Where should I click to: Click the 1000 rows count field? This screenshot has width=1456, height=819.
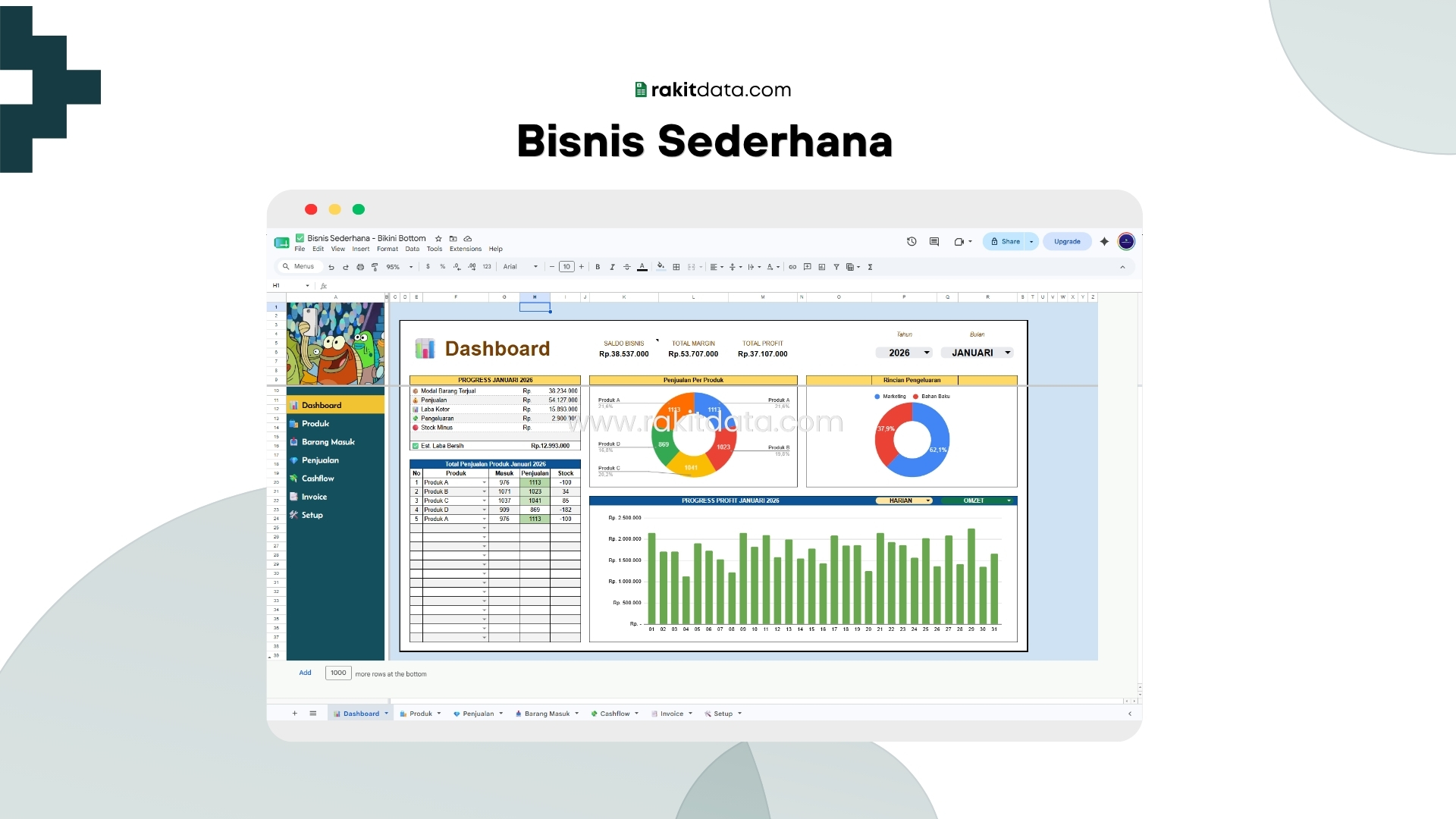point(338,673)
